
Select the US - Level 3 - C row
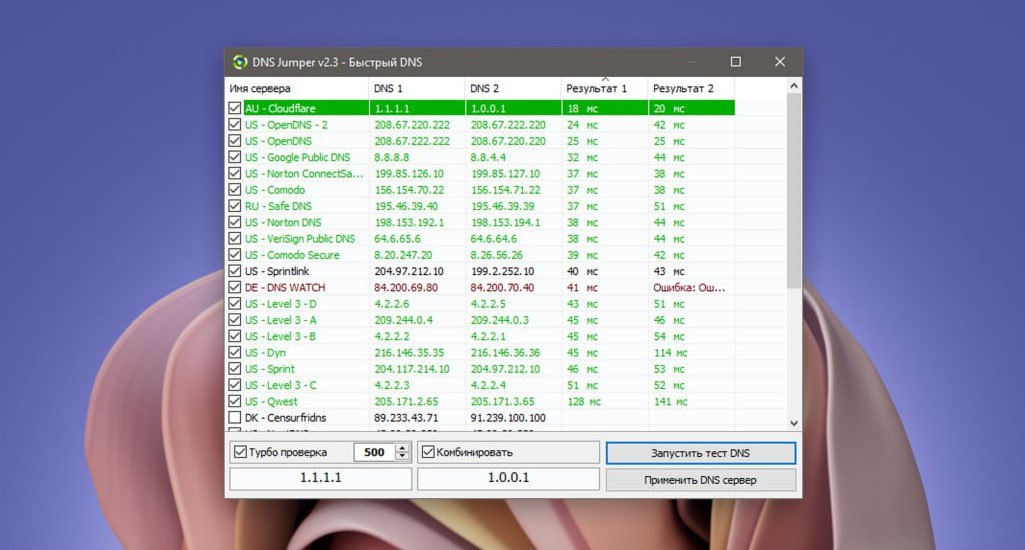[x=480, y=385]
